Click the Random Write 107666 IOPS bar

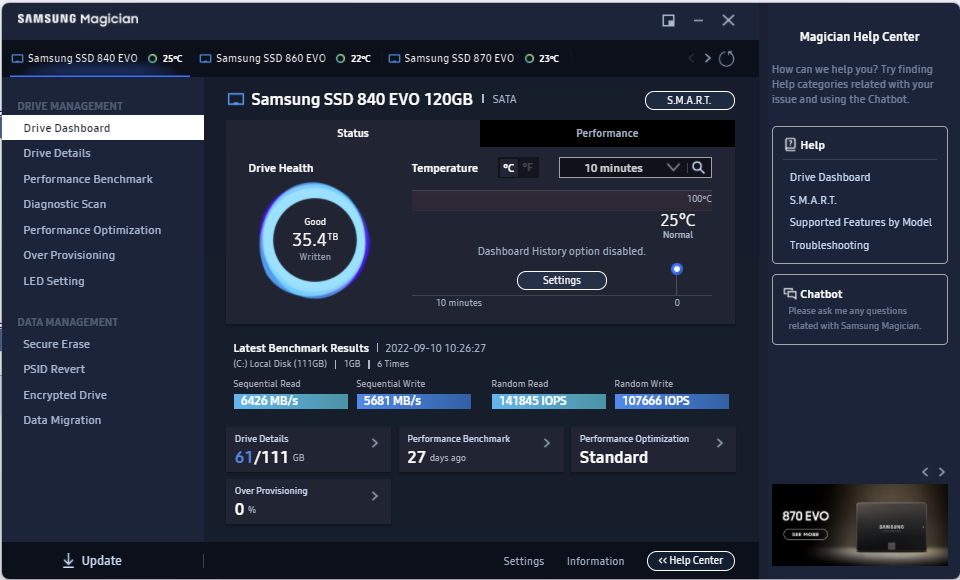tap(672, 401)
